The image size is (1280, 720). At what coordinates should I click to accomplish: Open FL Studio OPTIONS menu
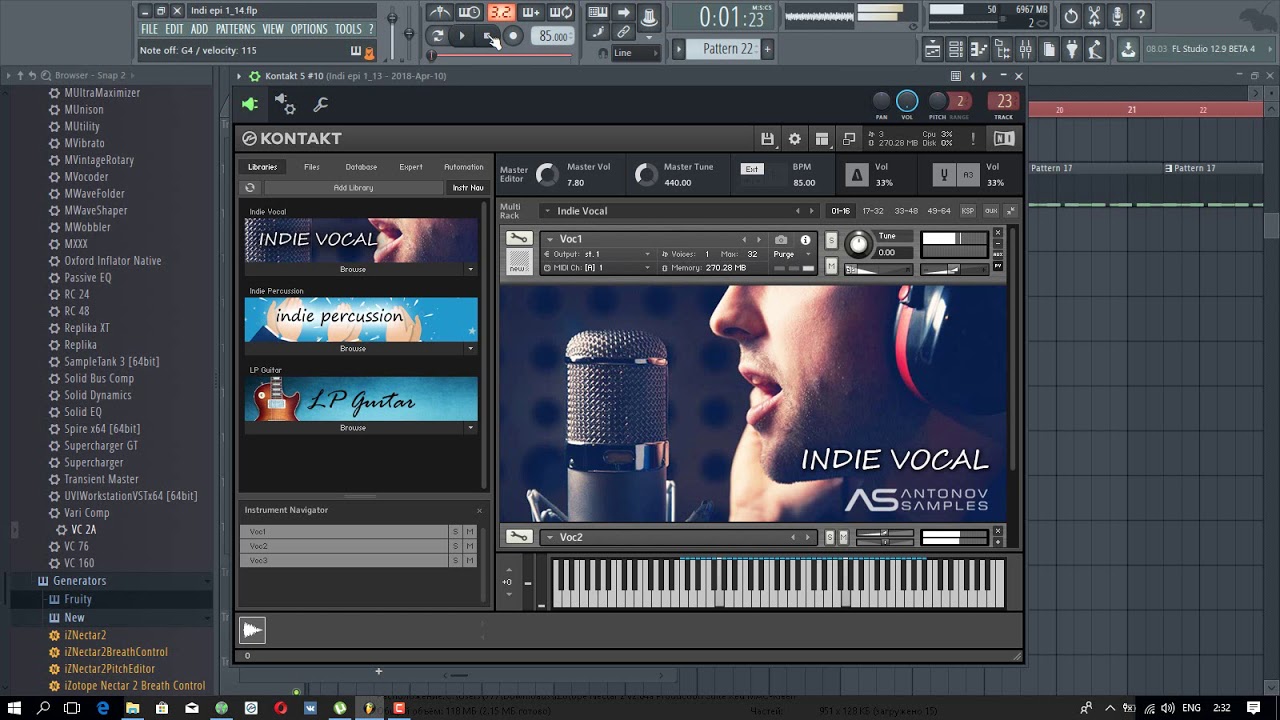[309, 29]
